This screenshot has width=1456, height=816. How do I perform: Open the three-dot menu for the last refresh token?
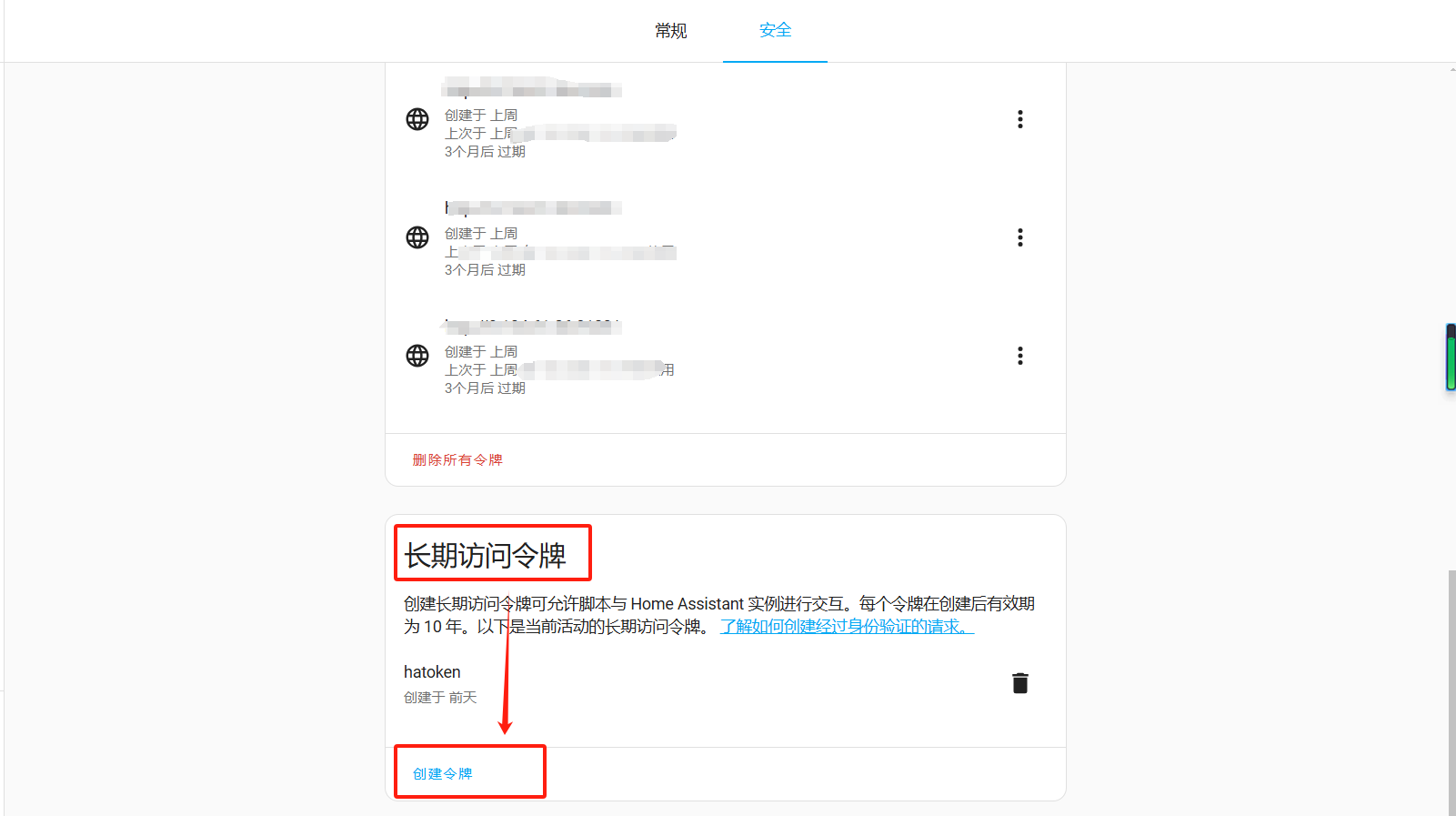point(1020,356)
